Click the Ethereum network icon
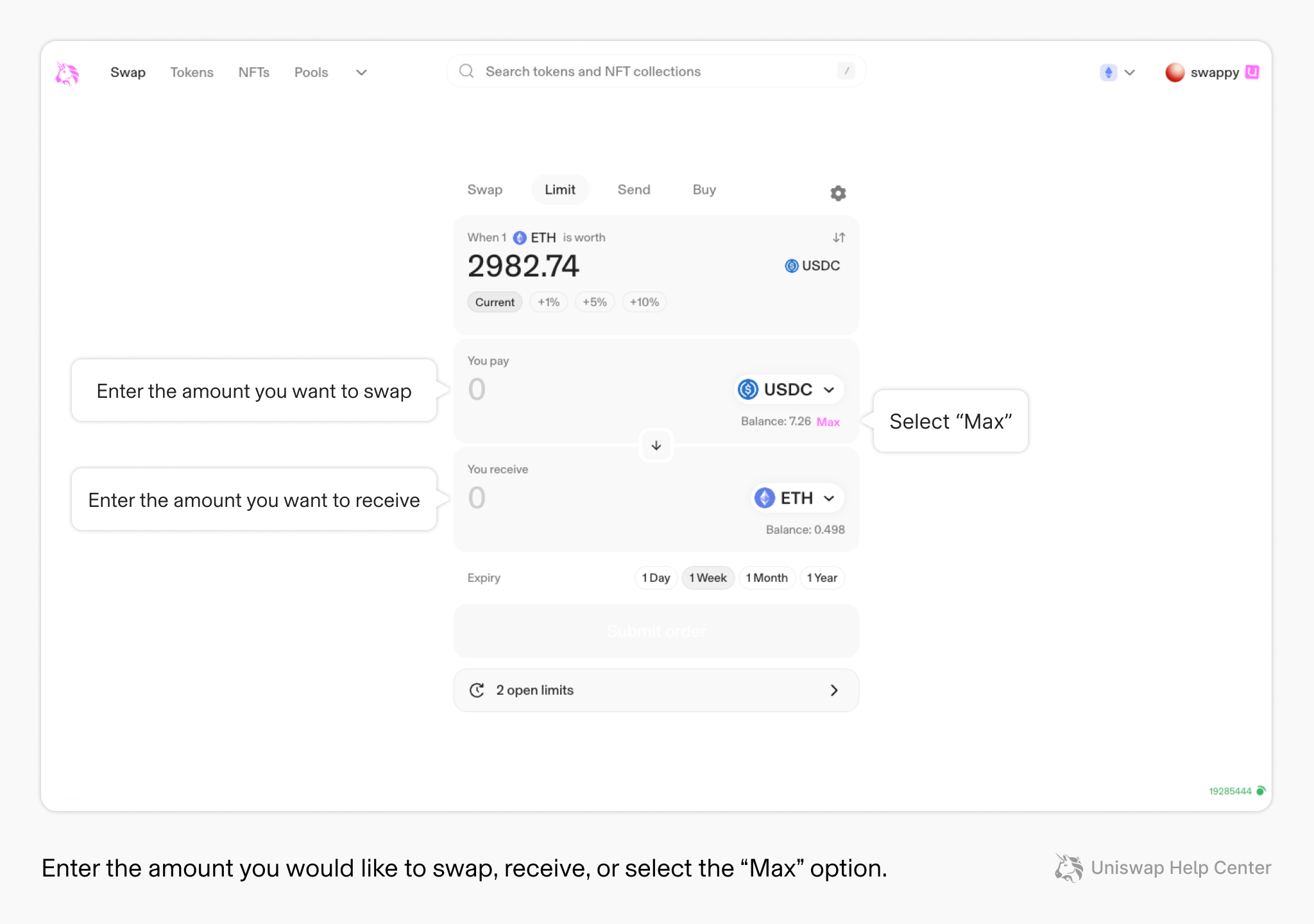The width and height of the screenshot is (1314, 924). (x=1108, y=73)
